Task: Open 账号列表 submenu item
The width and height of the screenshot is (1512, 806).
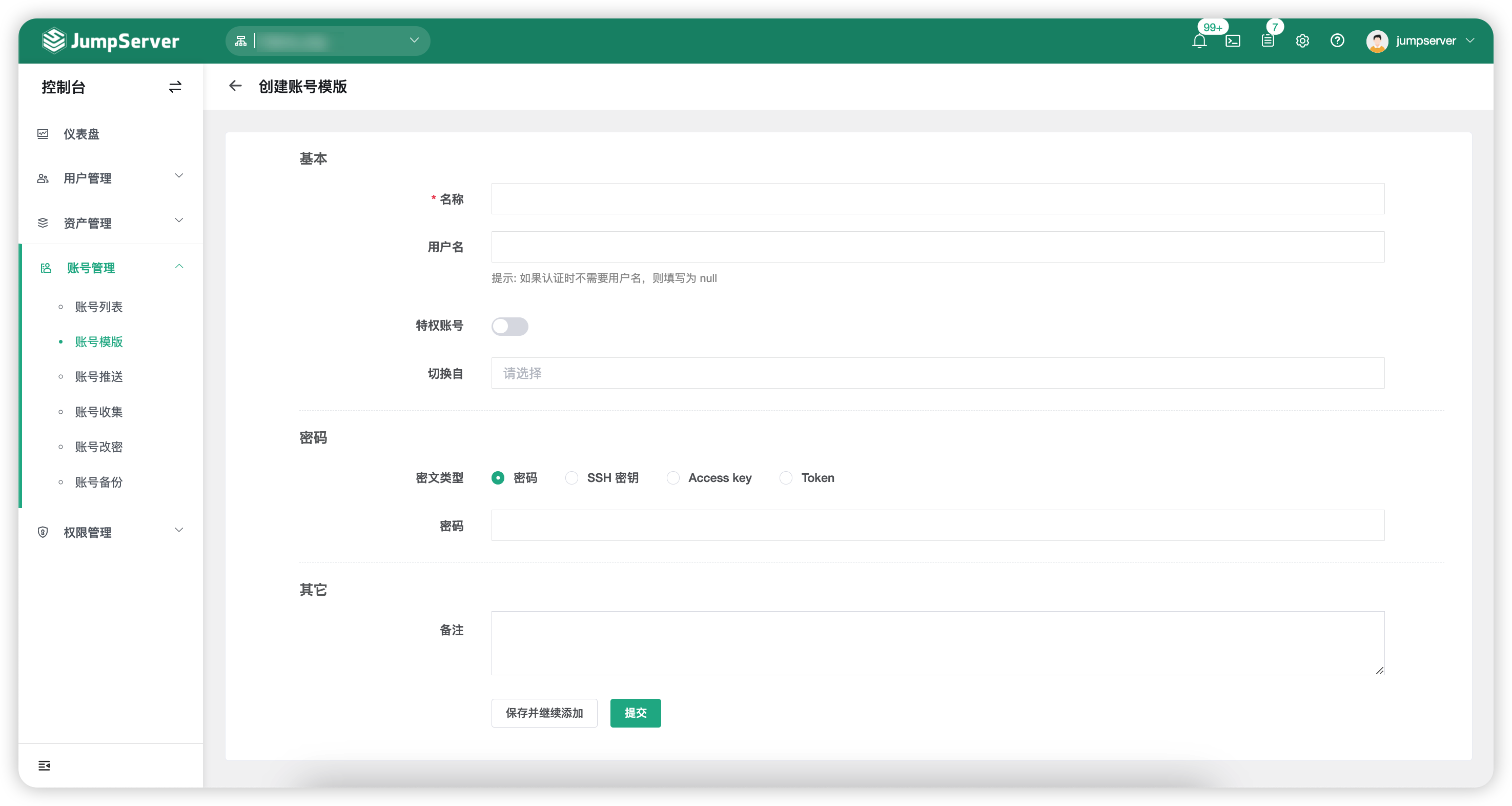Action: (98, 307)
